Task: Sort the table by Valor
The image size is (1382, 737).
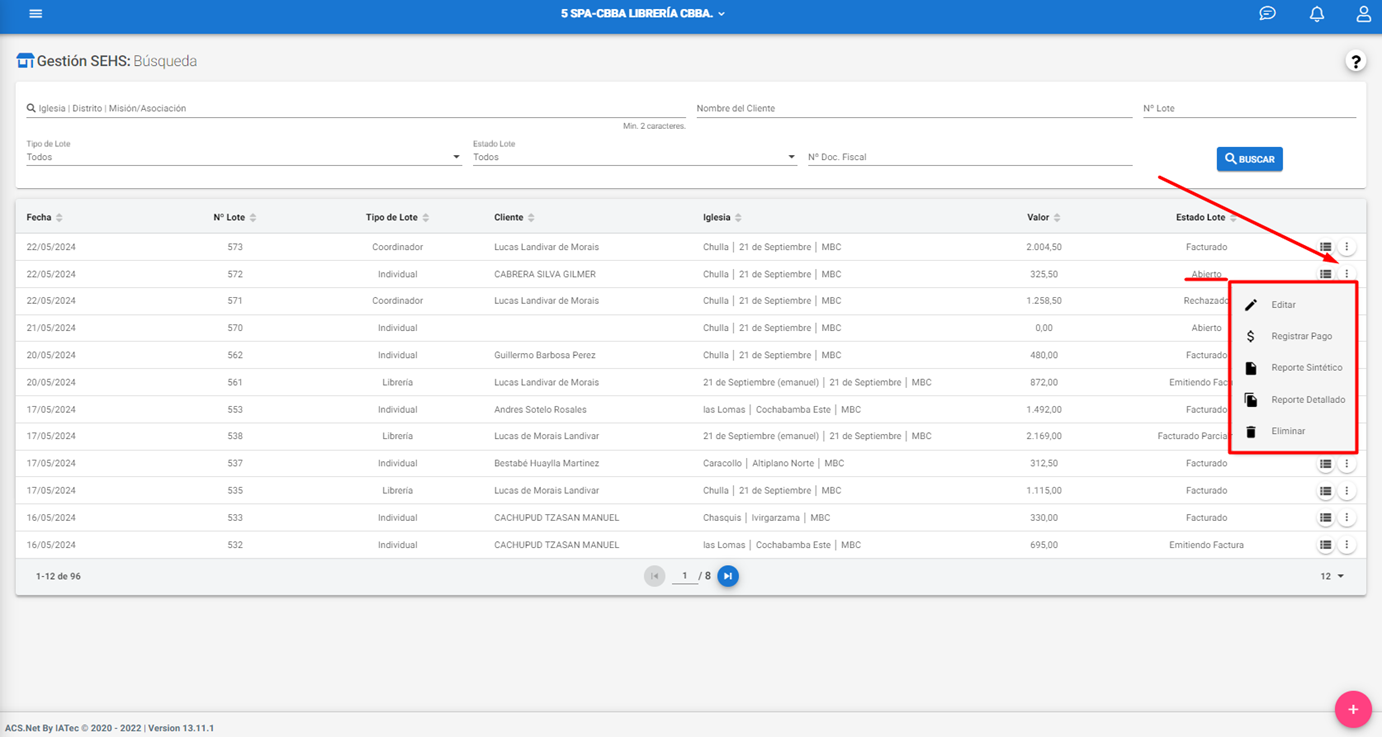Action: click(x=1044, y=218)
